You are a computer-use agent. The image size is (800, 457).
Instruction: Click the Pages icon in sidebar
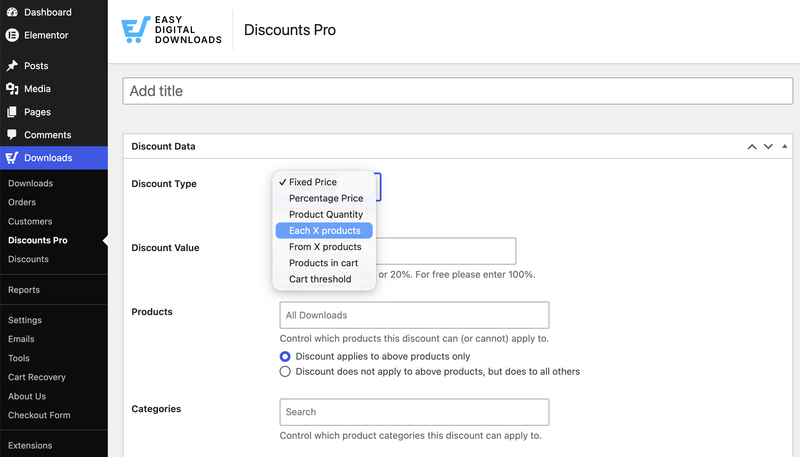click(12, 112)
